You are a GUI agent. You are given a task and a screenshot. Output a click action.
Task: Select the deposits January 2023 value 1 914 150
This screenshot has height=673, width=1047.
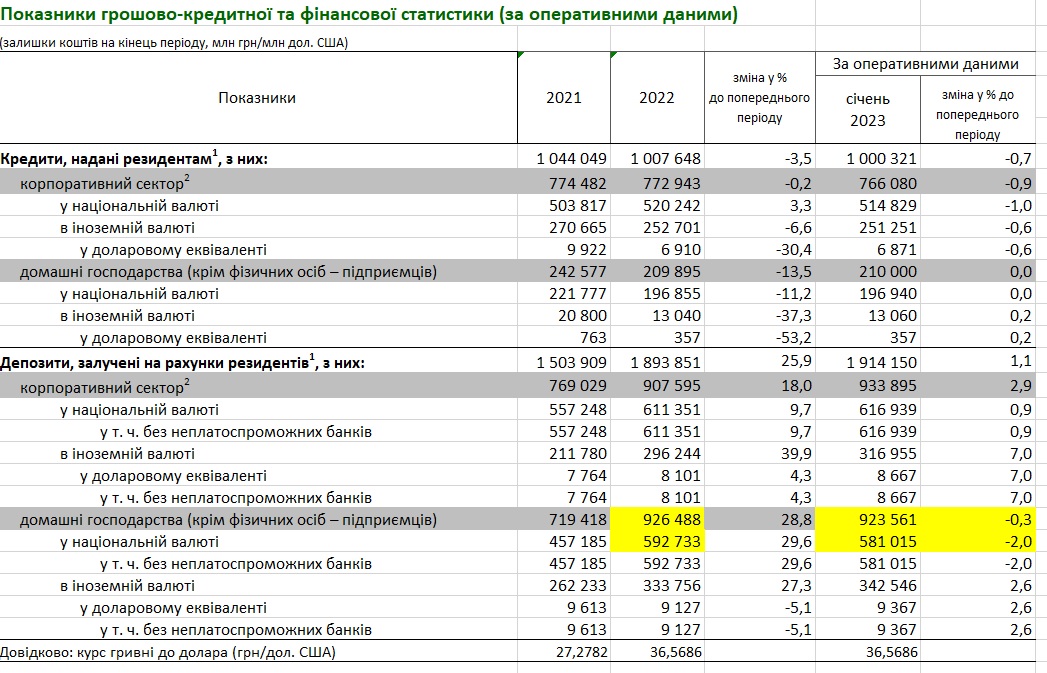(866, 363)
